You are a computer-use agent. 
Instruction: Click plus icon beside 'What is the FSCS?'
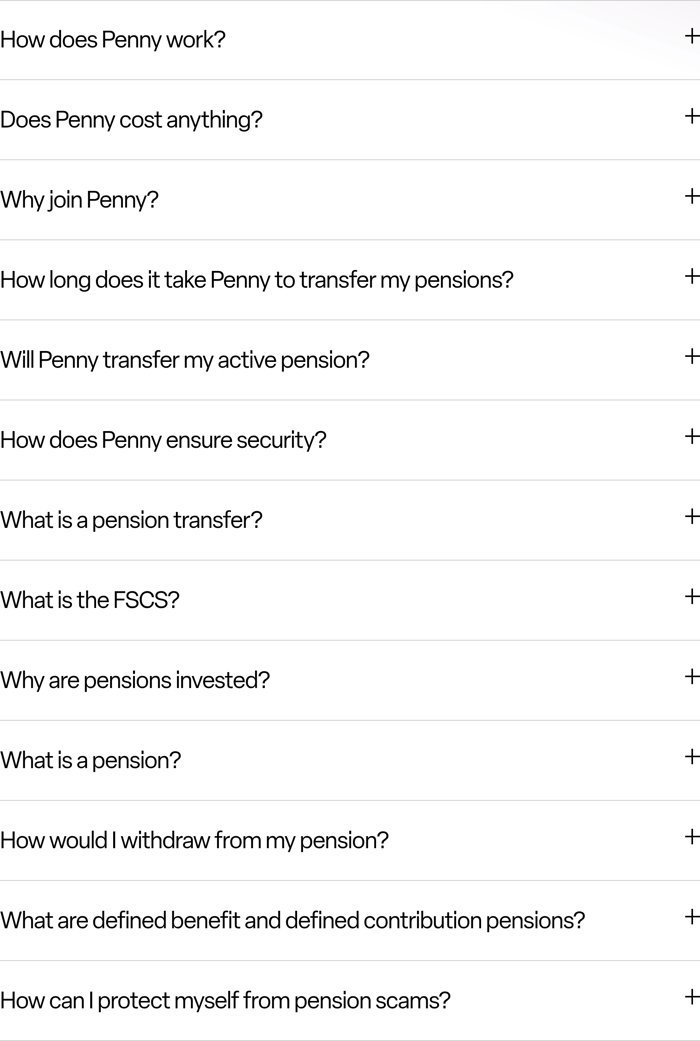(x=691, y=596)
